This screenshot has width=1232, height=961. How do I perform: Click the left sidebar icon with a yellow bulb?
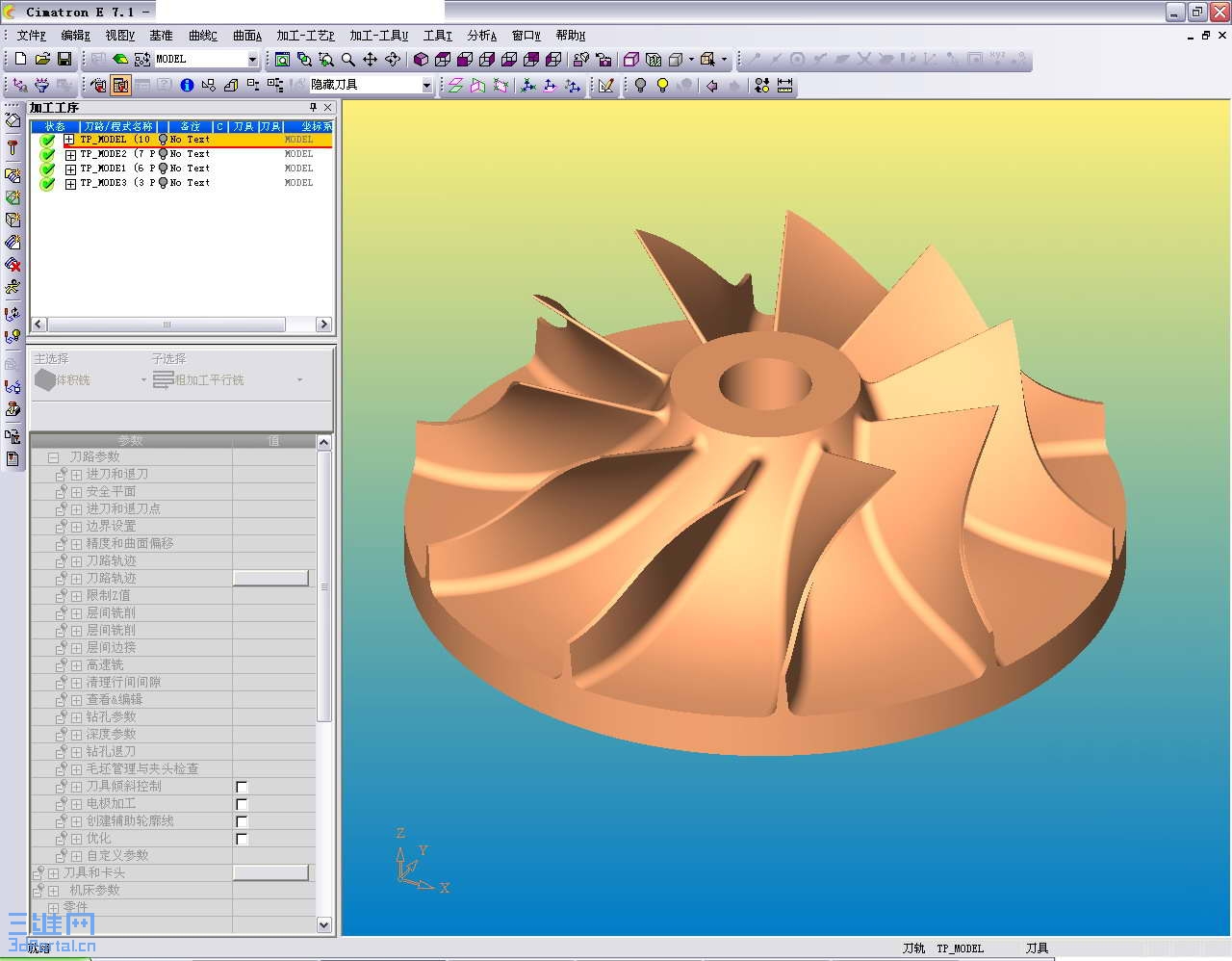click(x=13, y=337)
